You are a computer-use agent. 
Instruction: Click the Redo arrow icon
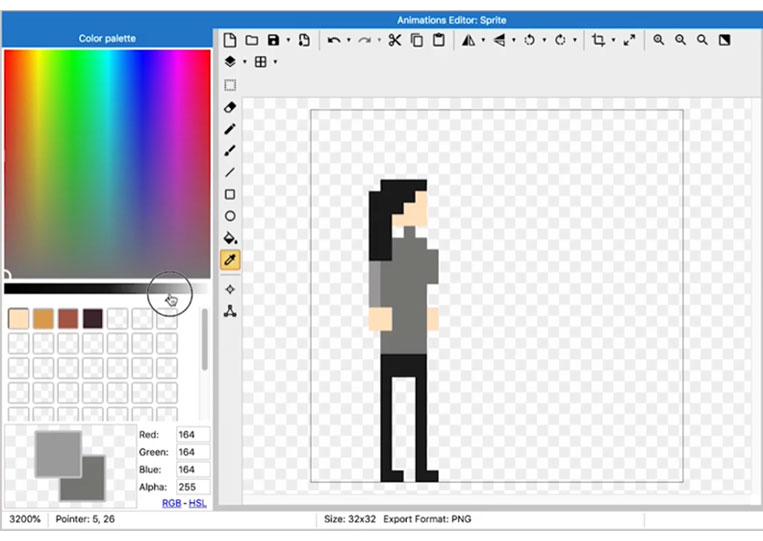click(x=364, y=40)
